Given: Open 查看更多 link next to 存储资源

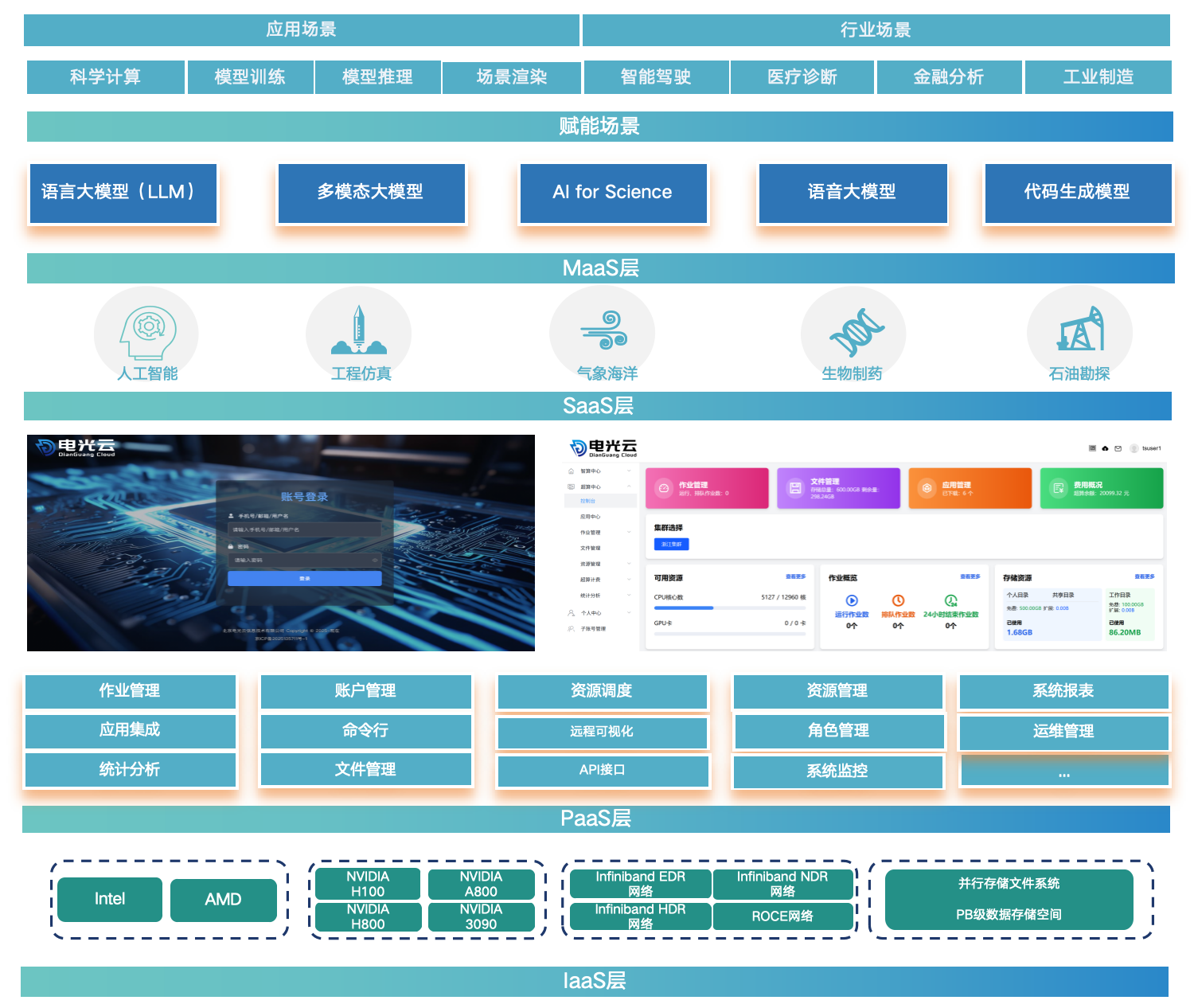Looking at the screenshot, I should (x=1145, y=576).
